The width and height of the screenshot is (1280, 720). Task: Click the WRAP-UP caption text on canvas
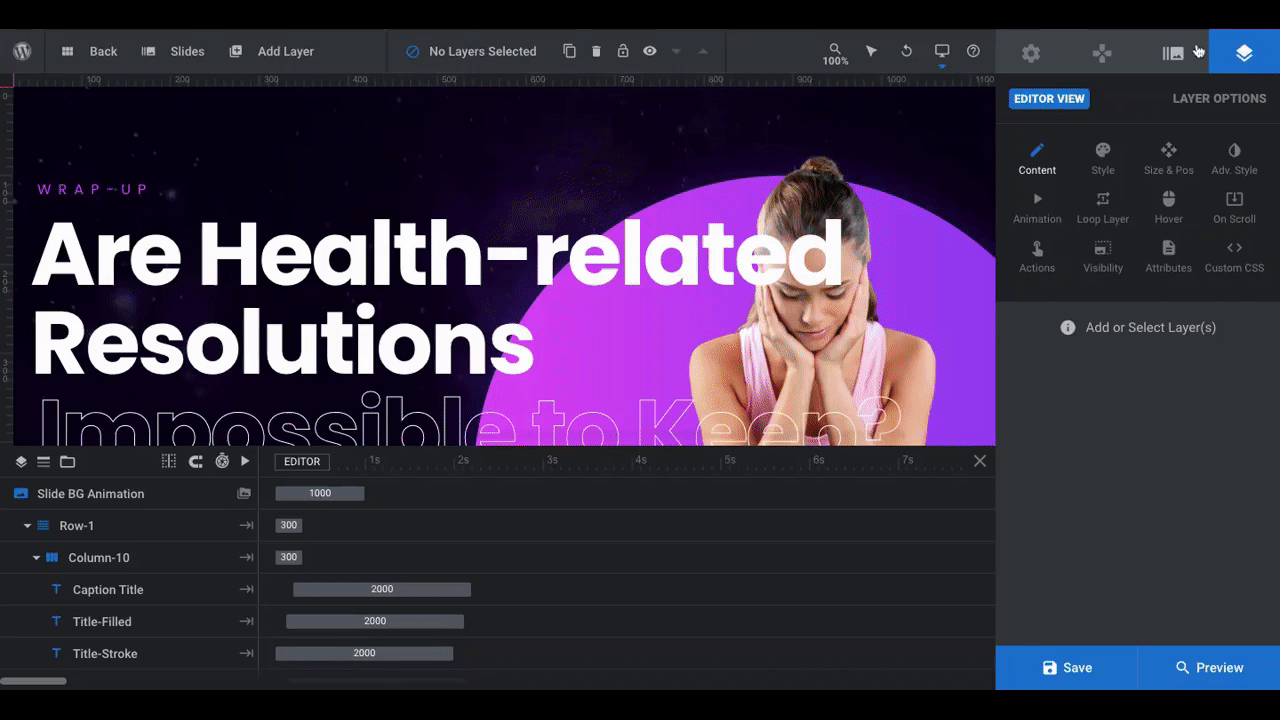[x=92, y=189]
